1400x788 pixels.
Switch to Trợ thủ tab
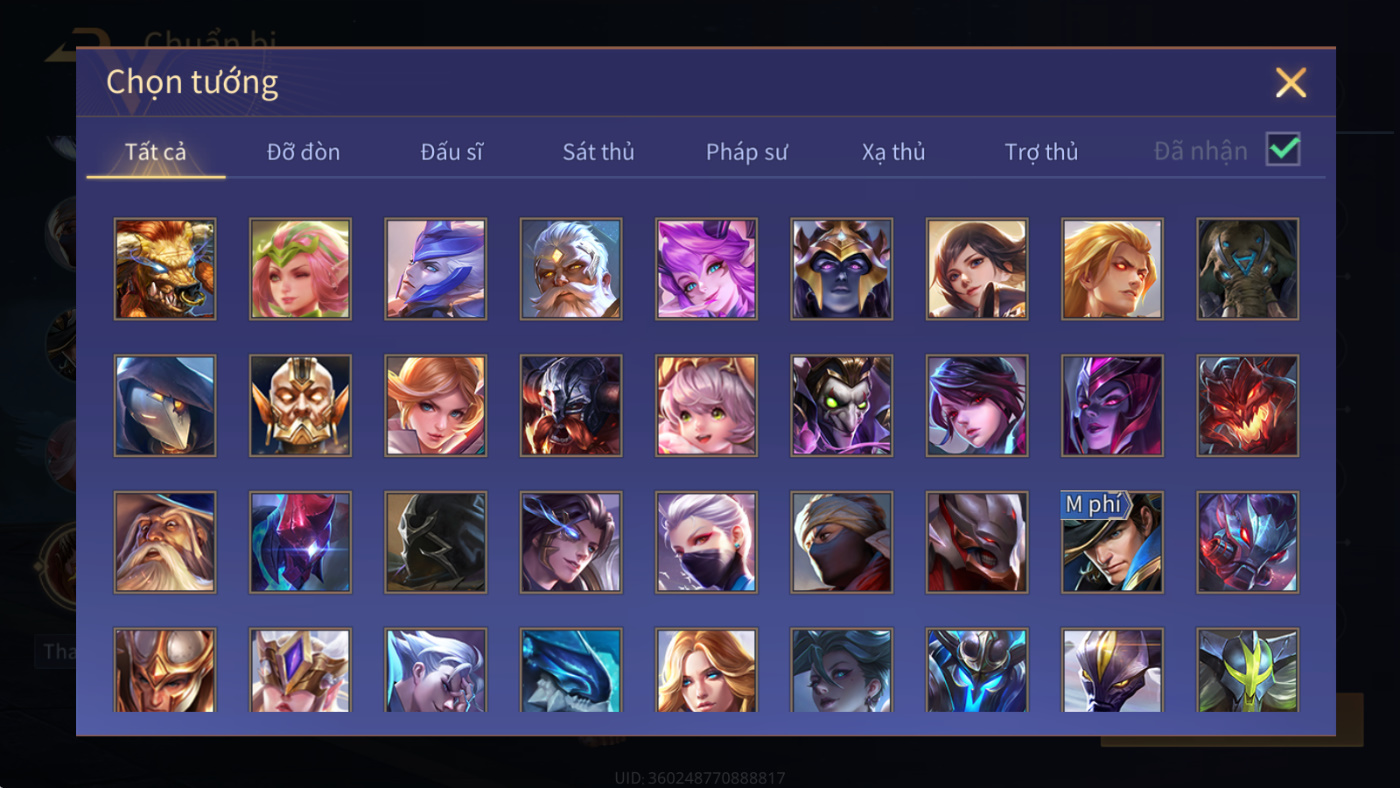(1041, 152)
